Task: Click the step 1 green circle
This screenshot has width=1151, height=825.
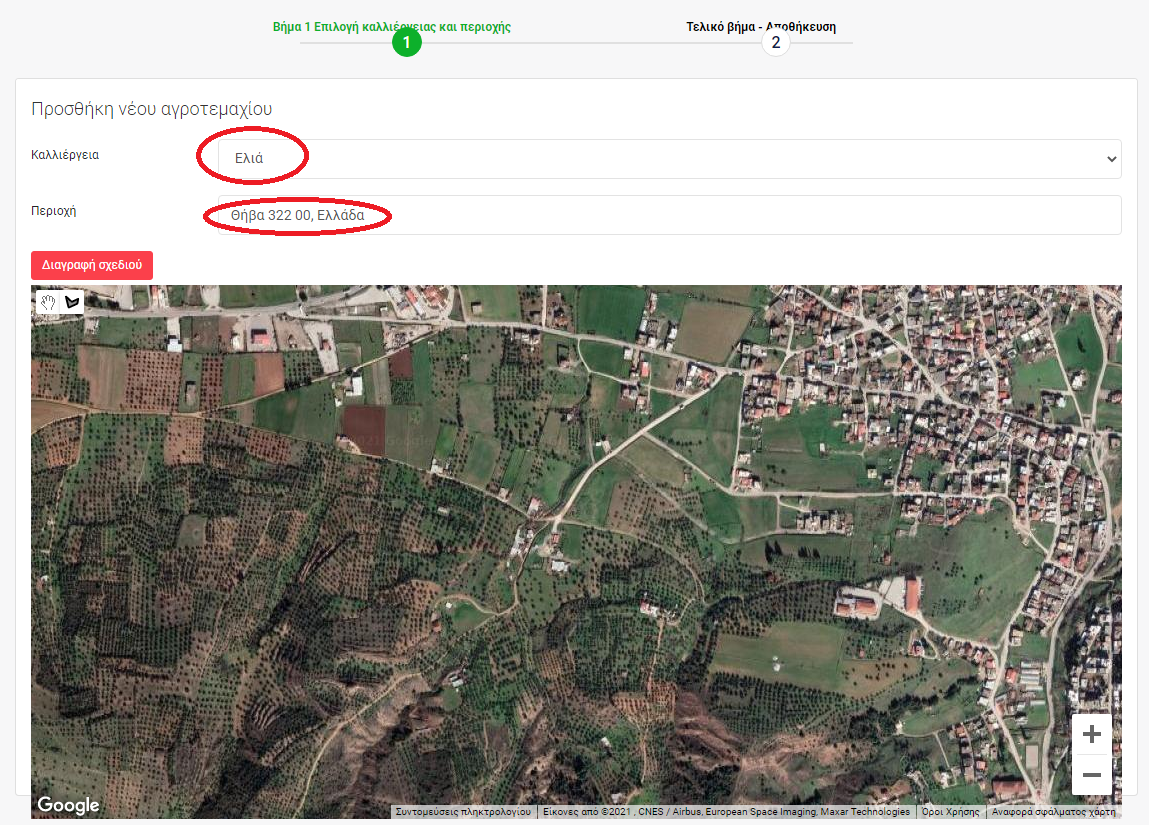Action: point(406,42)
